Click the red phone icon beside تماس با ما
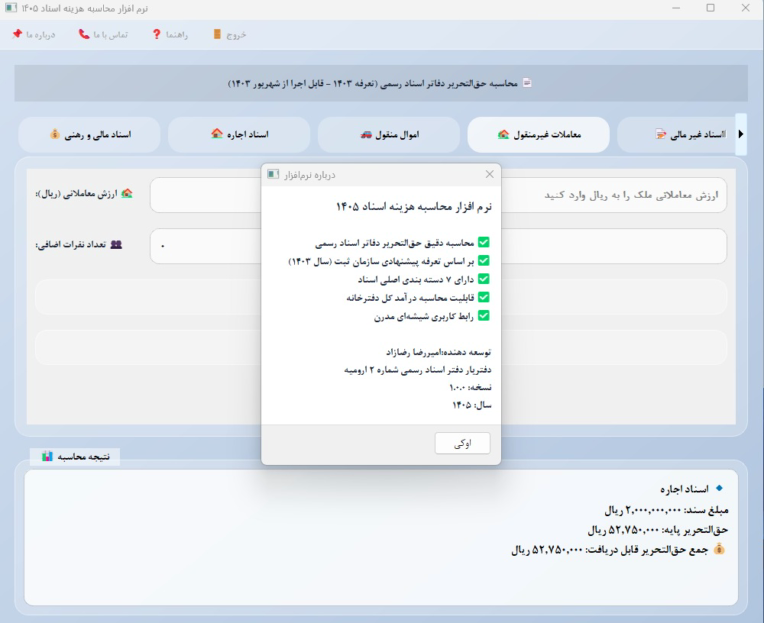Image resolution: width=764 pixels, height=623 pixels. point(84,34)
